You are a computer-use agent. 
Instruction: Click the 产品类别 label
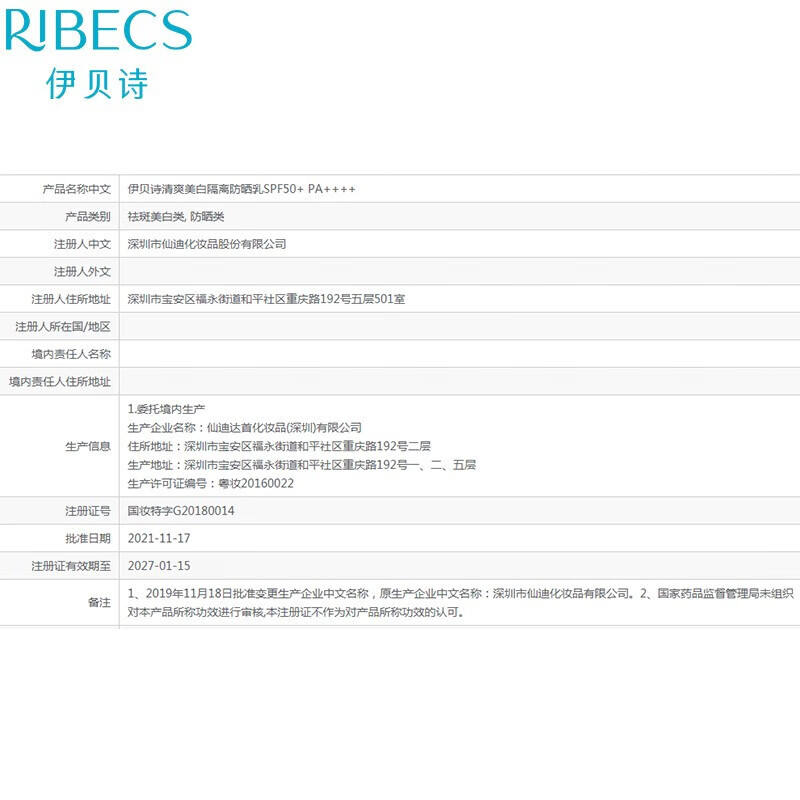pyautogui.click(x=88, y=217)
